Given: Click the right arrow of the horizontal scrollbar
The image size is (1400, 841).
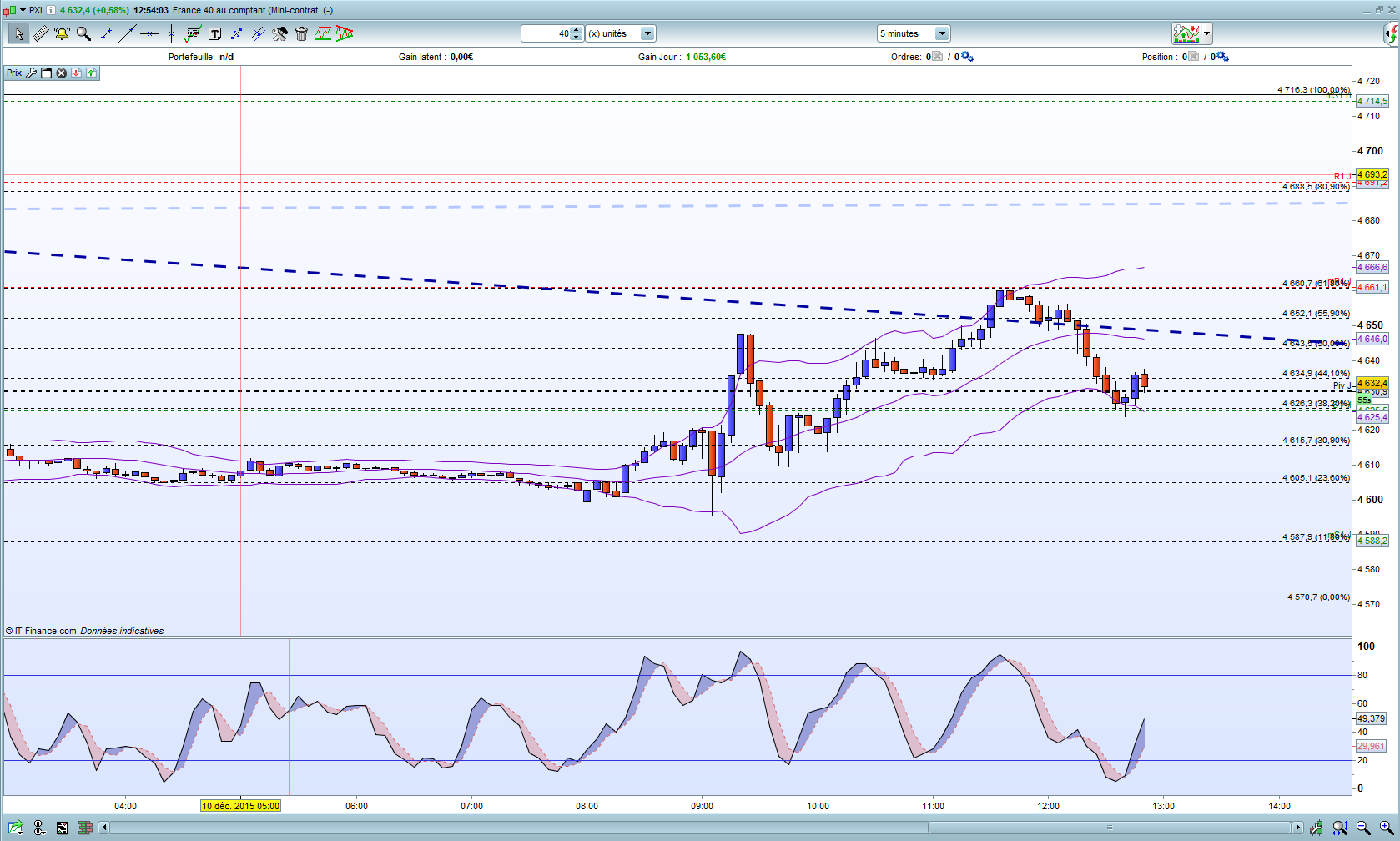Looking at the screenshot, I should 1297,828.
